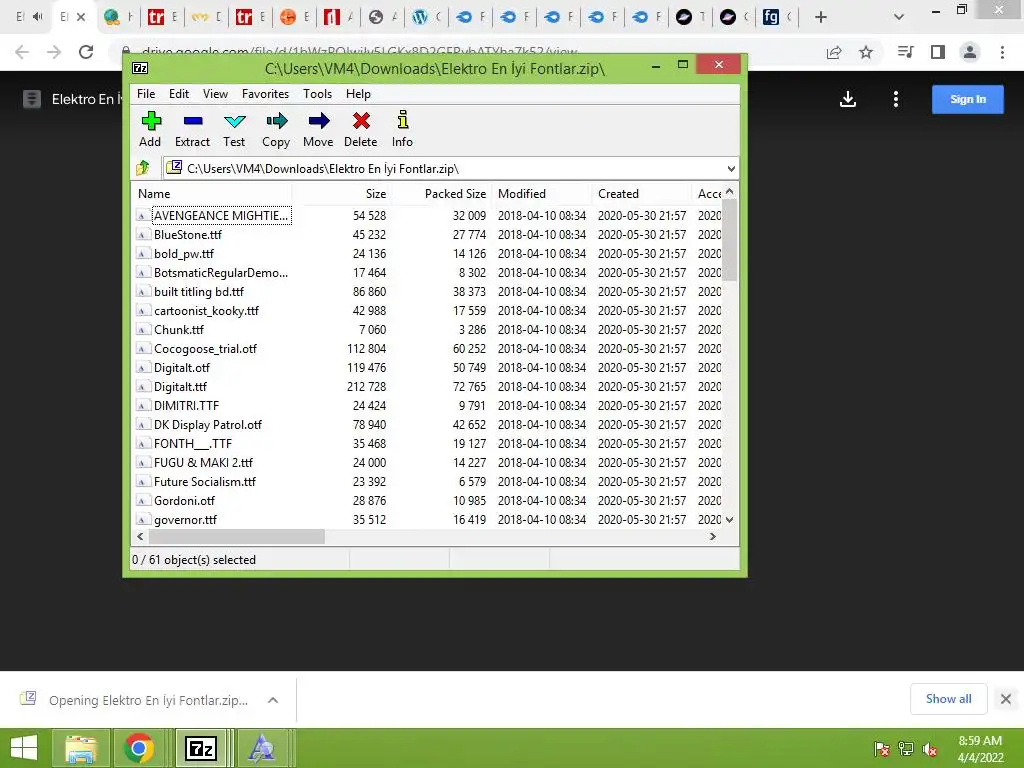Open Chrome profile avatar icon
1024x768 pixels.
point(970,52)
